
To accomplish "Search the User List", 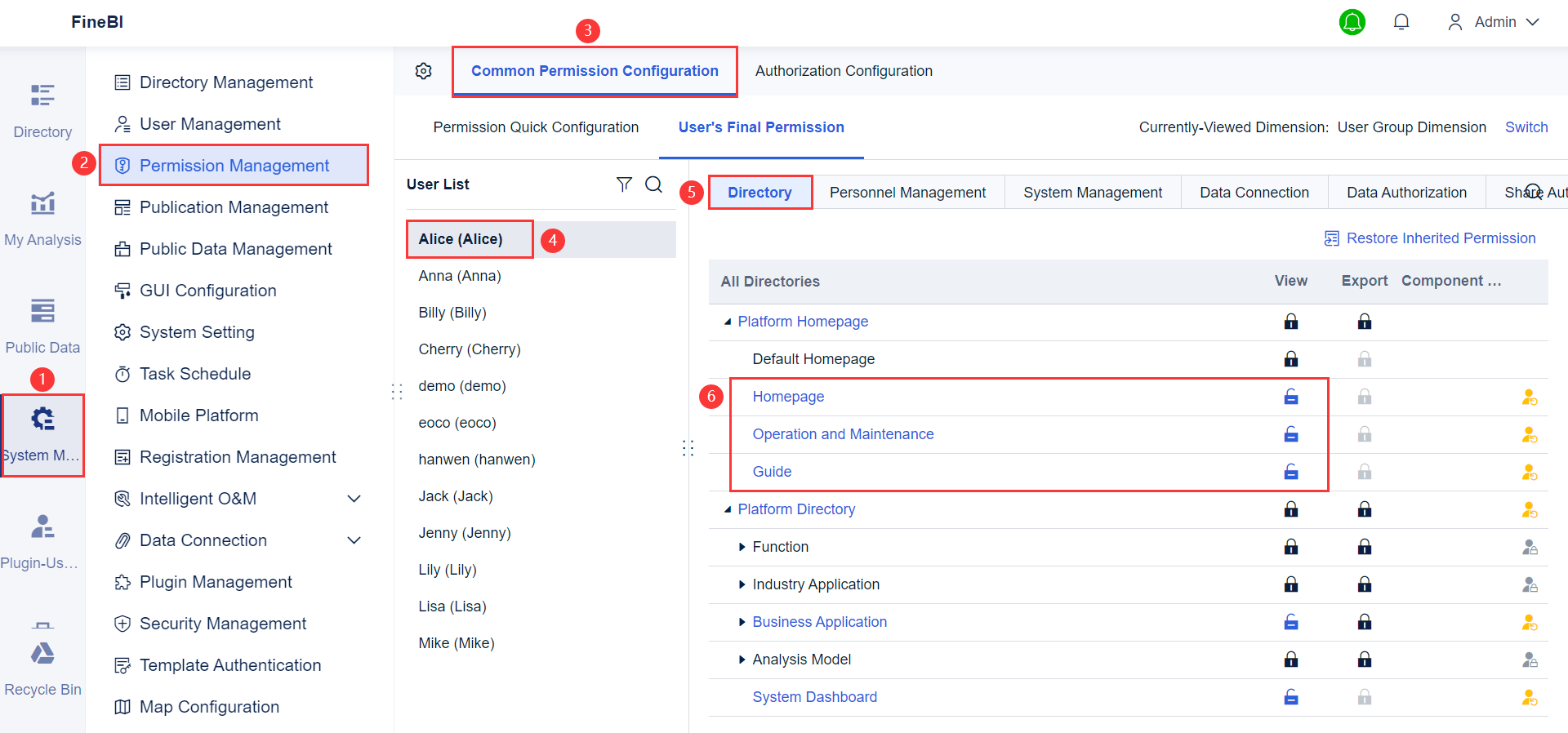I will tap(654, 184).
